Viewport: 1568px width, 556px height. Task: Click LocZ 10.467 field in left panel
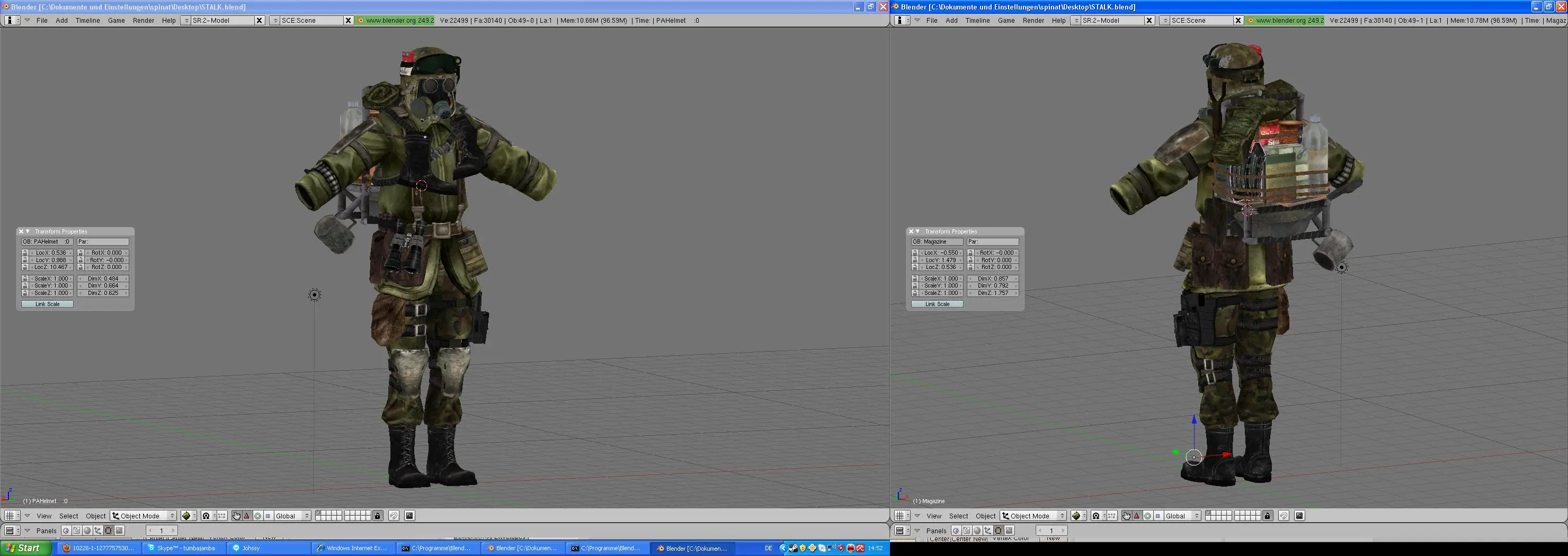coord(51,267)
